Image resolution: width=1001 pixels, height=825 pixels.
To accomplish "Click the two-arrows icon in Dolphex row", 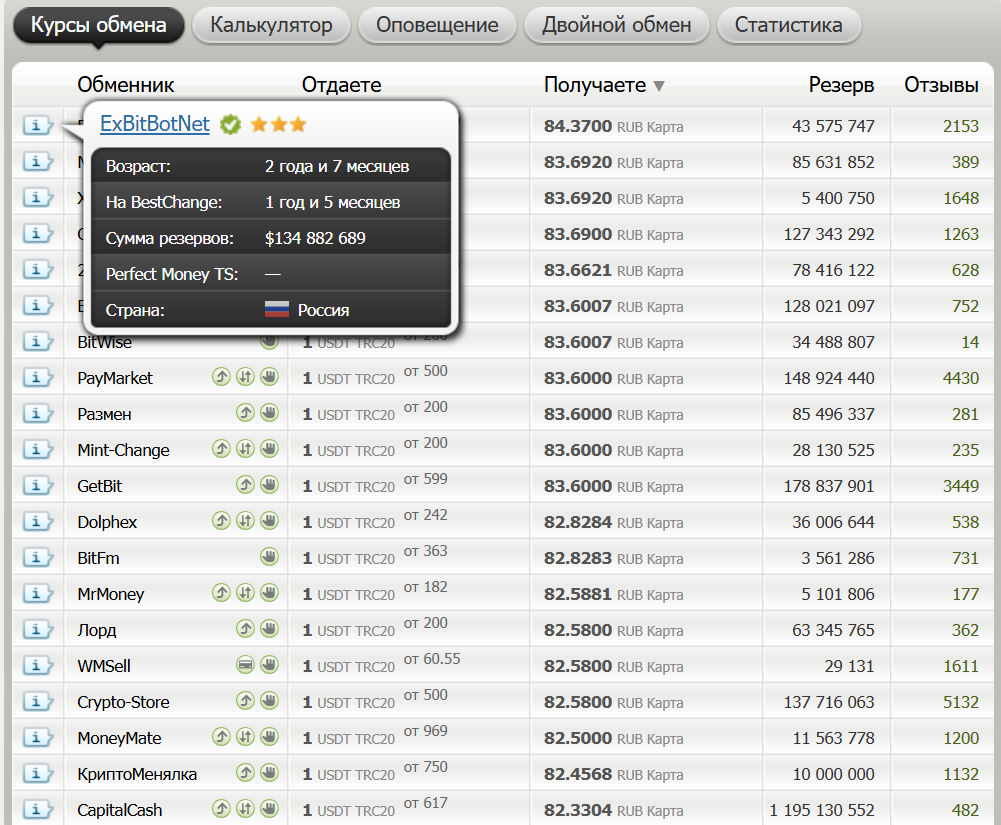I will coord(245,521).
